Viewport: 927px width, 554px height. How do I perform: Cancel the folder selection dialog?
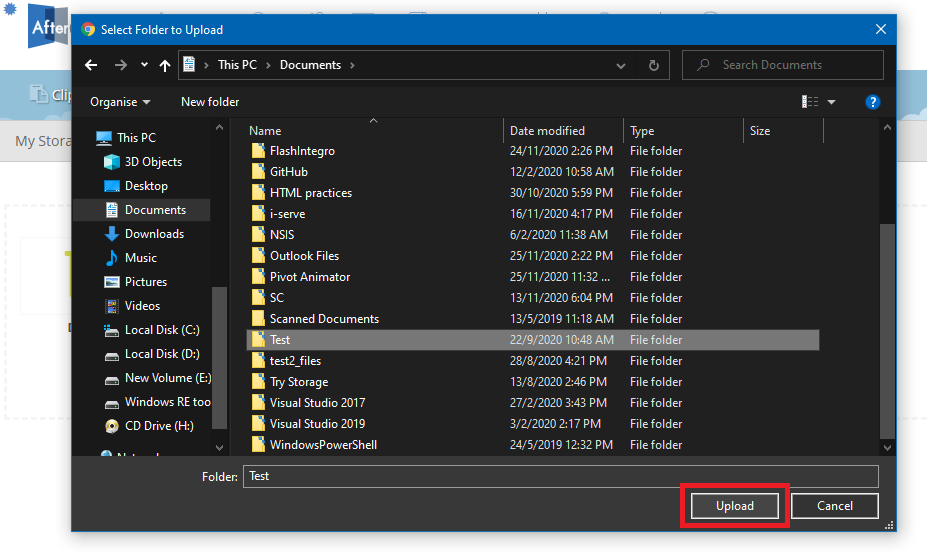click(x=834, y=506)
